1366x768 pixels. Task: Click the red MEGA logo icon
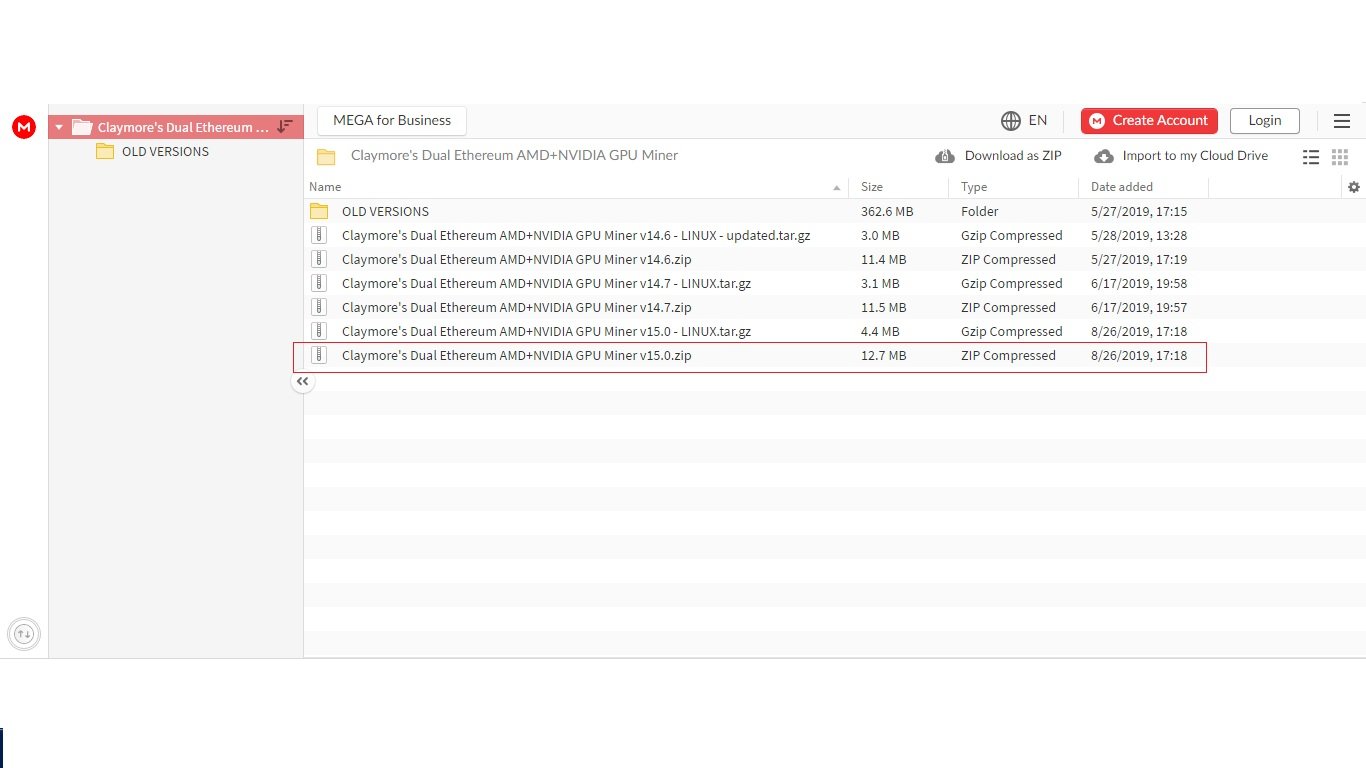coord(24,127)
